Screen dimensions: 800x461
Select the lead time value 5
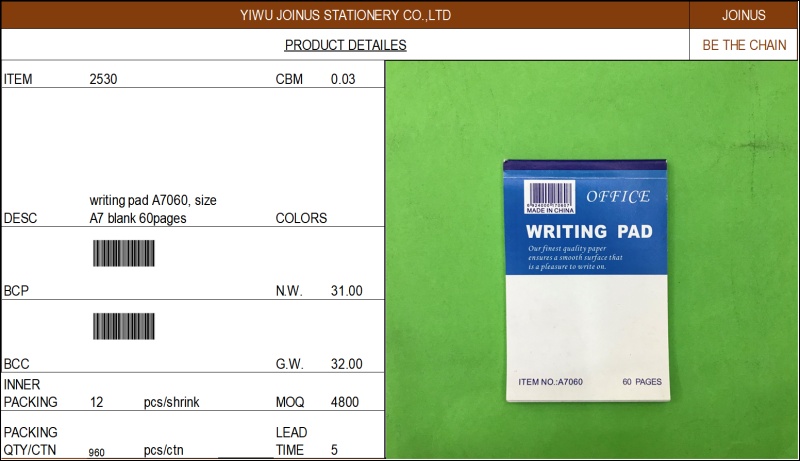point(335,450)
